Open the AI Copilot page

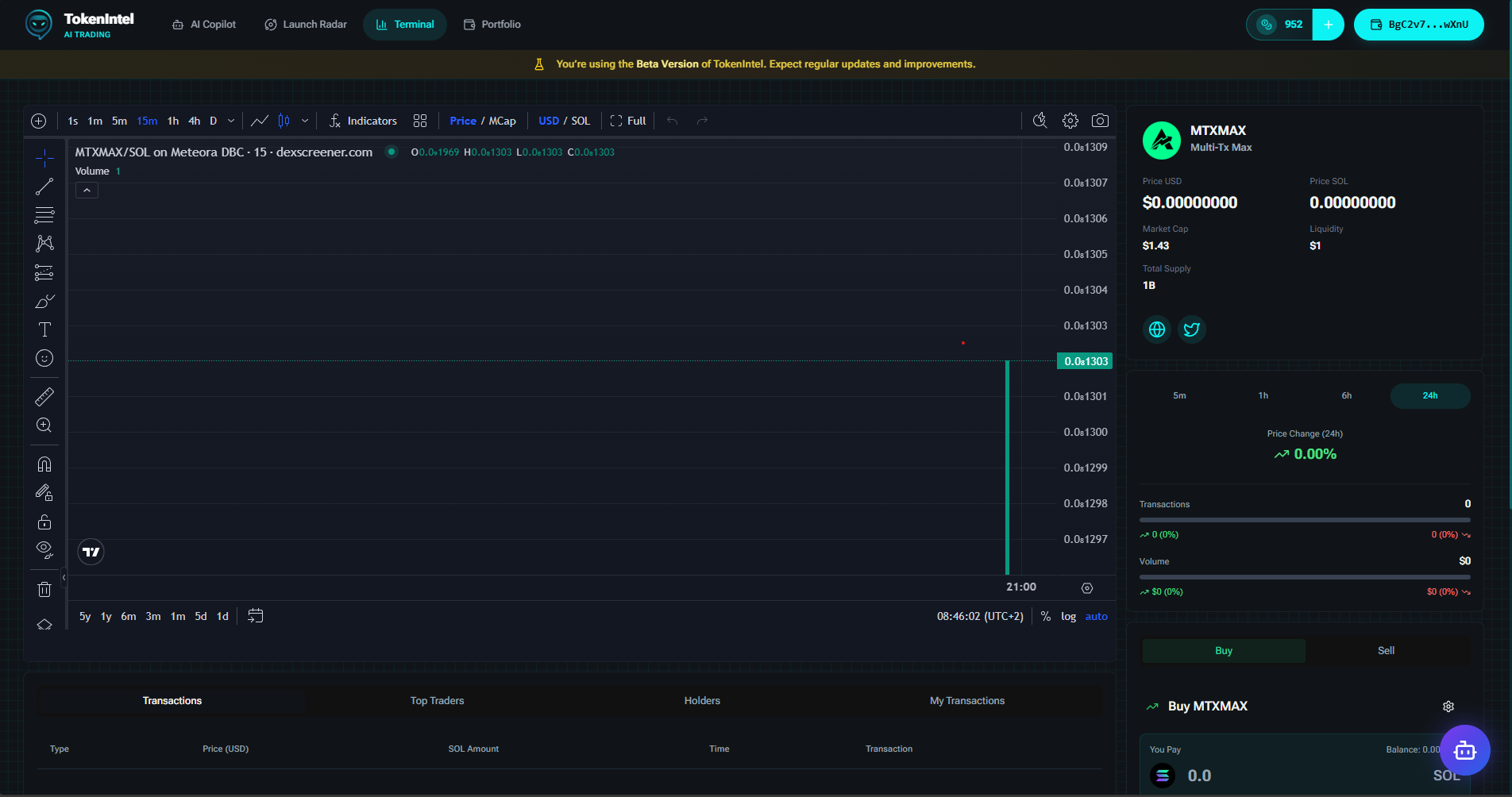[x=204, y=25]
